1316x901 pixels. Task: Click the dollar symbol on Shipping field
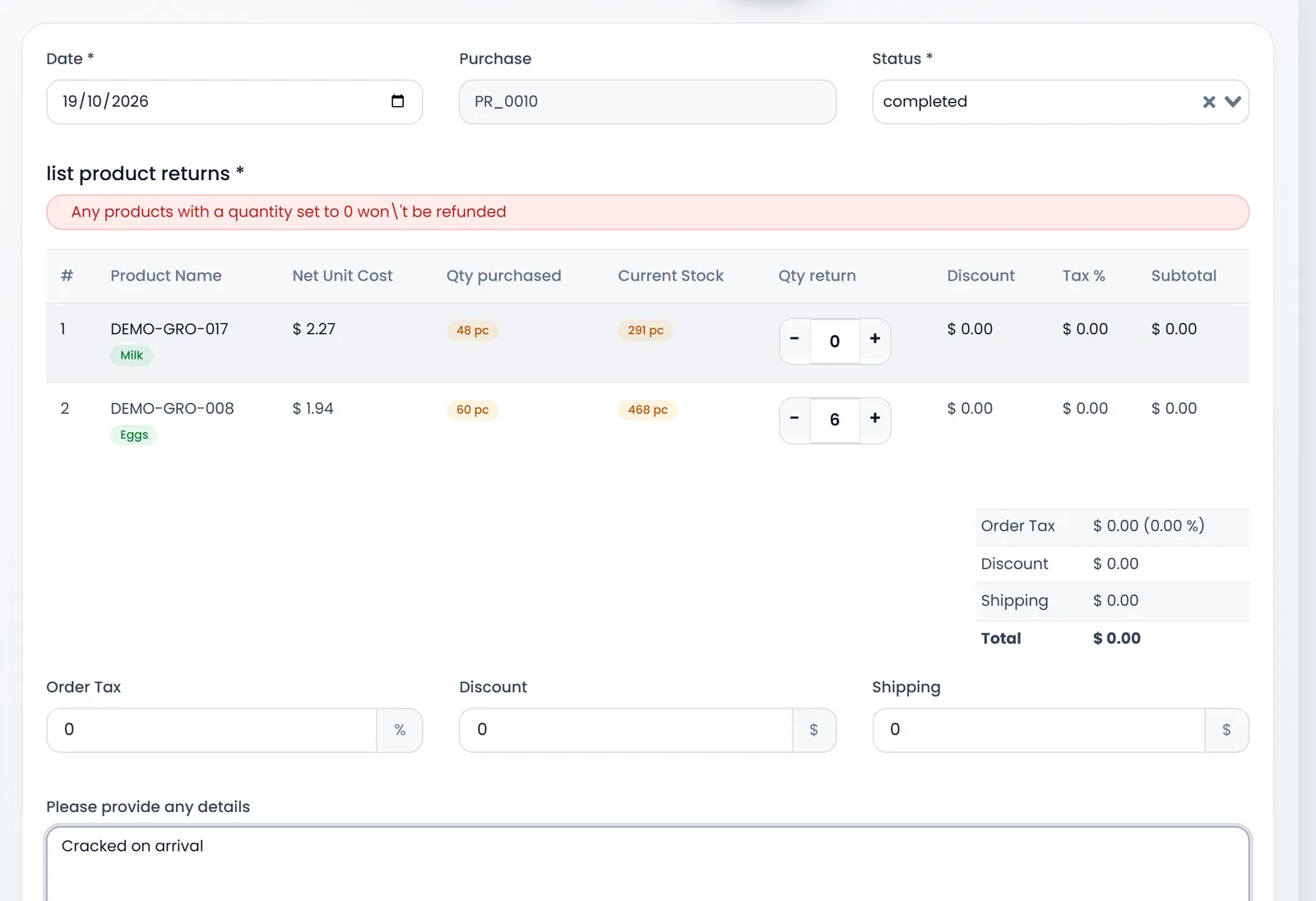(x=1226, y=730)
